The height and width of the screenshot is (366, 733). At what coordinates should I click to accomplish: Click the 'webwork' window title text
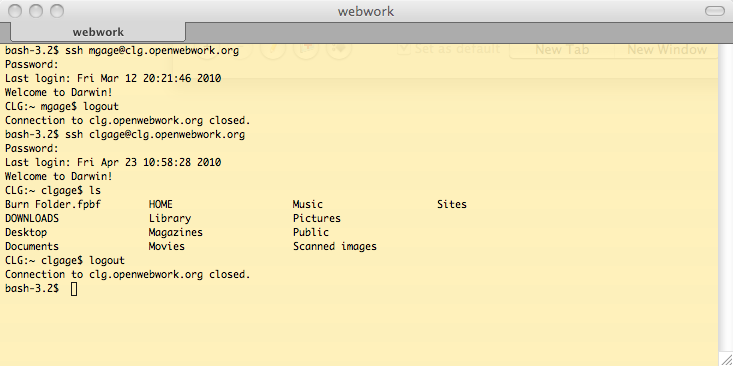click(366, 11)
